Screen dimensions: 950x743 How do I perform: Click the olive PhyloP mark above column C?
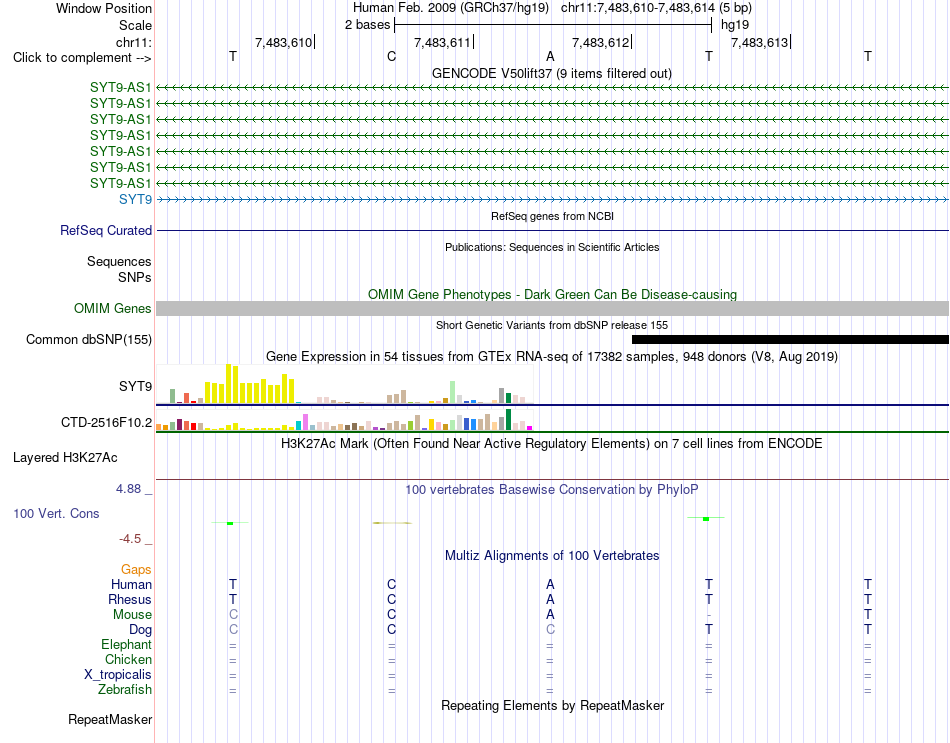[x=392, y=522]
